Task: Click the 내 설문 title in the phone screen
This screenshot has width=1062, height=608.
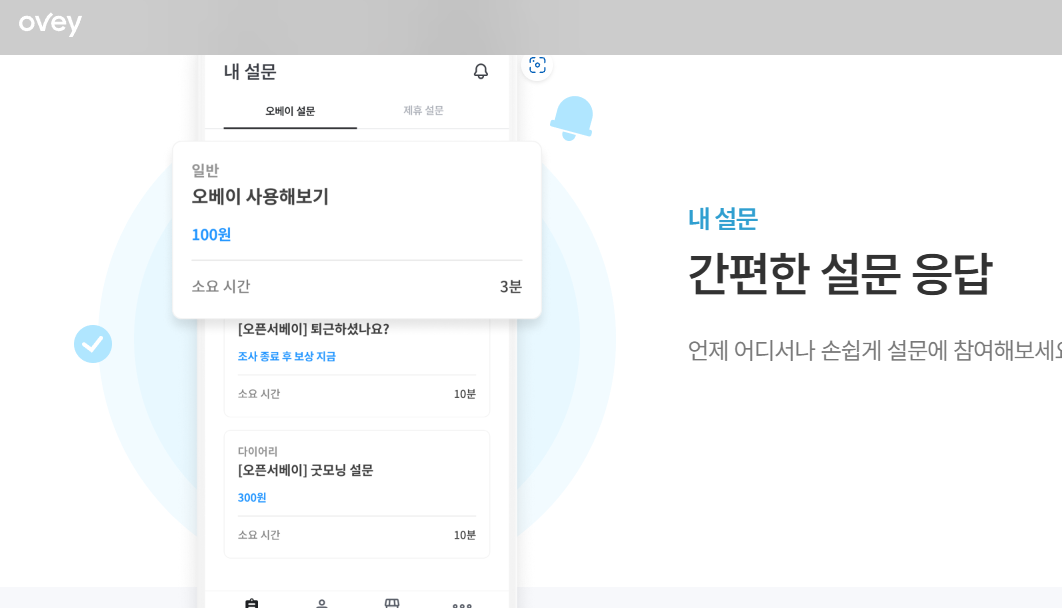Action: pos(250,72)
